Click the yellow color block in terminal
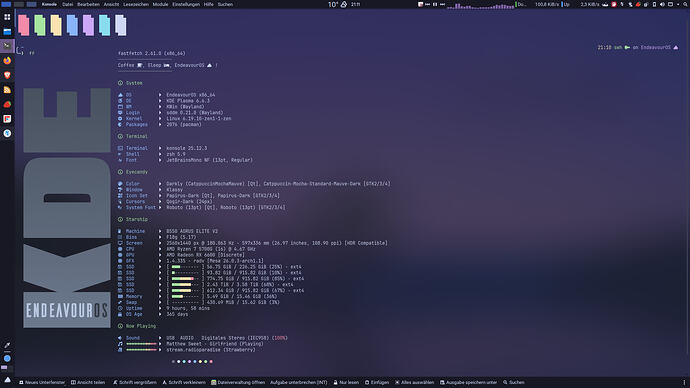The image size is (690, 388). 56,25
